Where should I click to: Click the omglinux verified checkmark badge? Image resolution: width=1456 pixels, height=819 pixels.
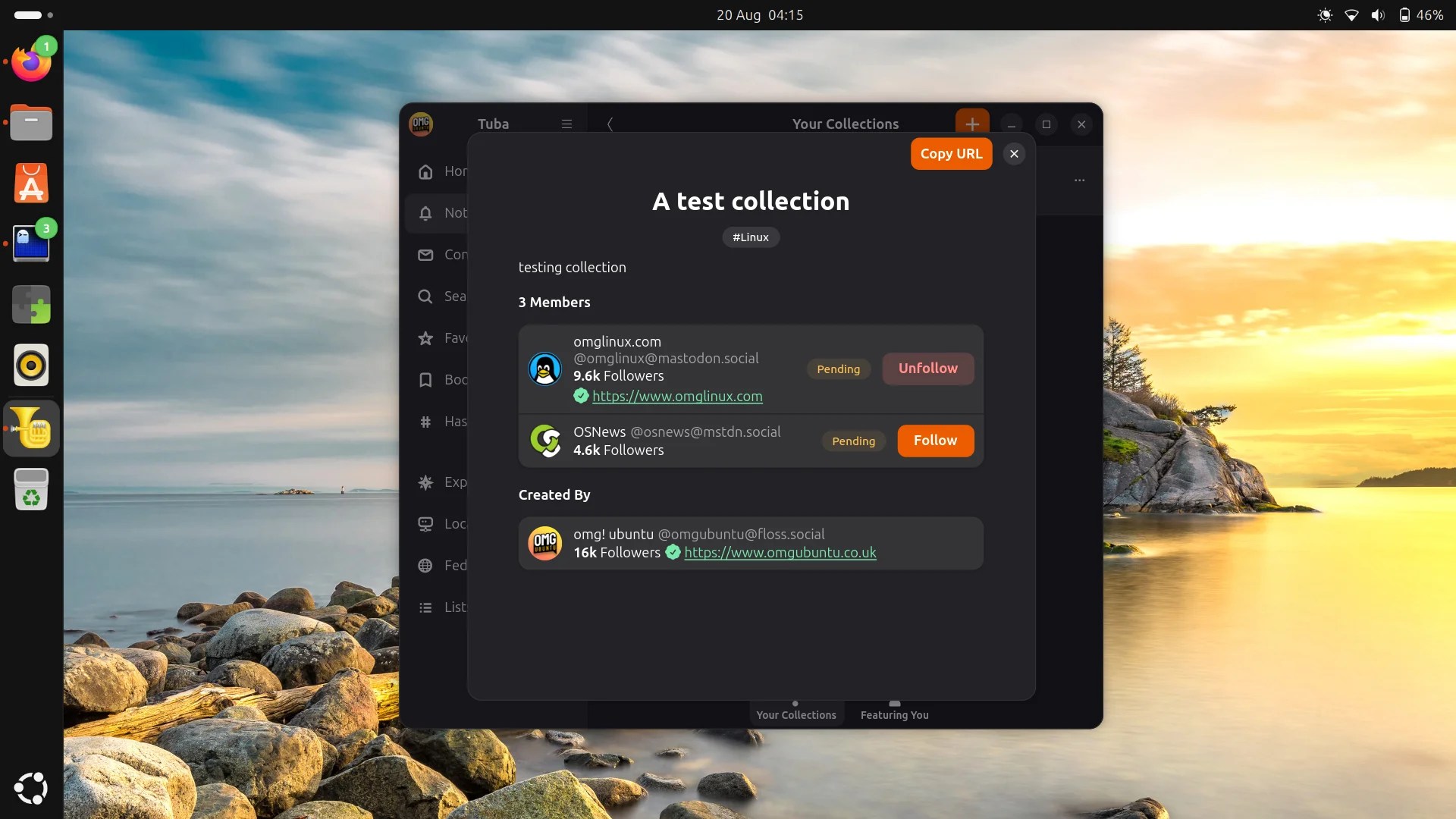pos(581,396)
